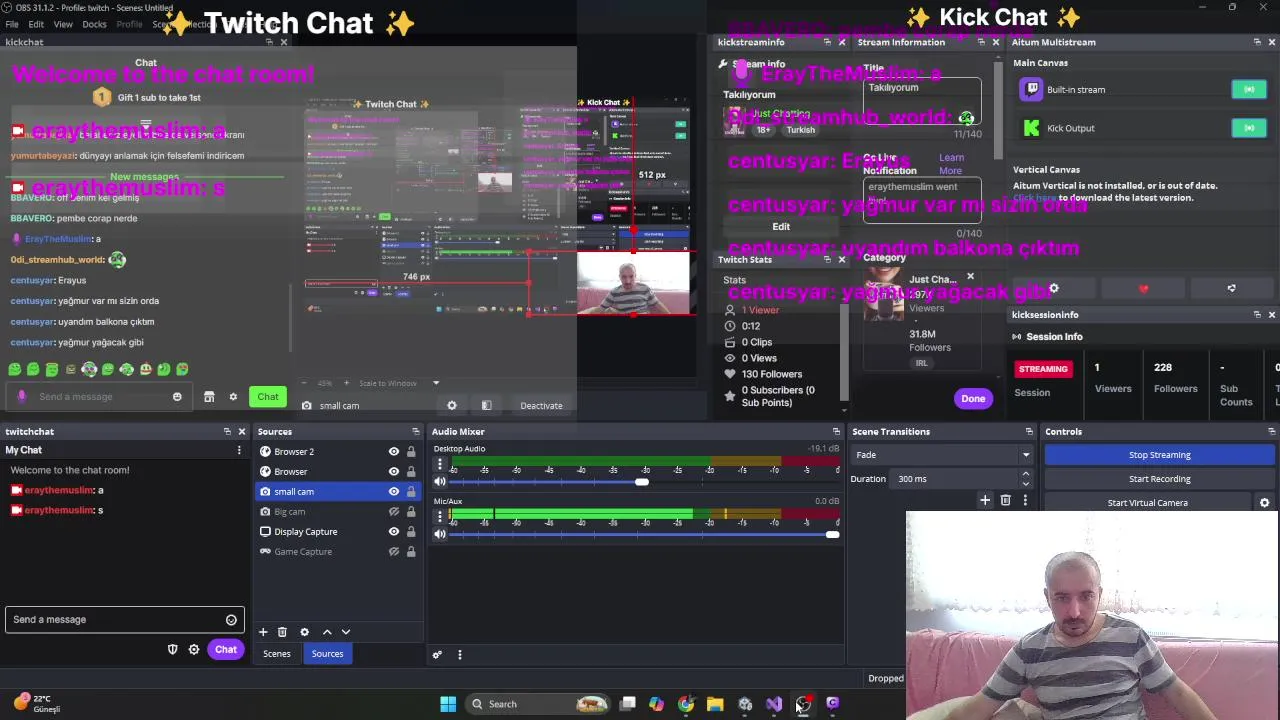This screenshot has height=720, width=1280.
Task: Open transition properties three-dot menu
Action: tap(1025, 500)
